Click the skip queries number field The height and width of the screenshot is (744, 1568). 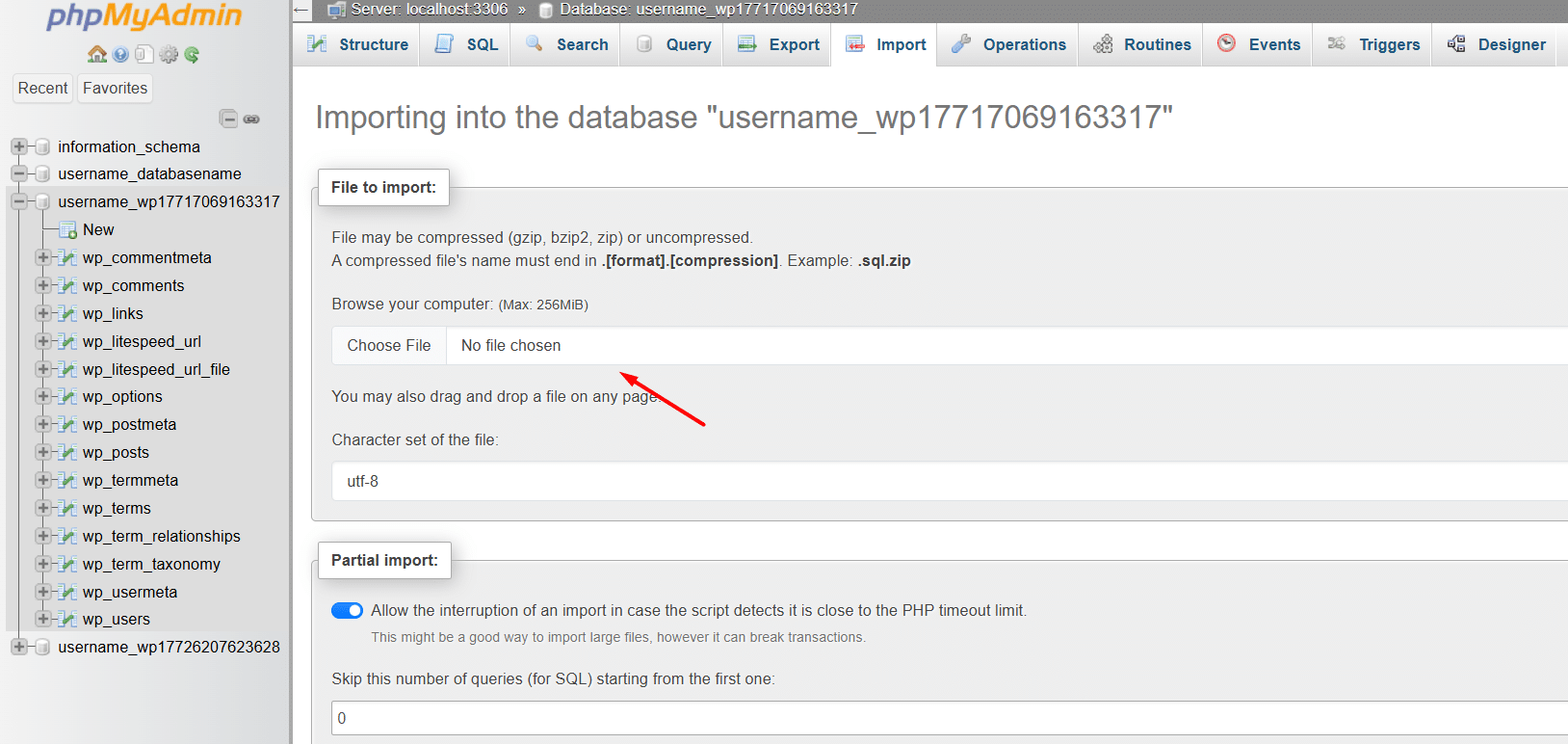[950, 718]
